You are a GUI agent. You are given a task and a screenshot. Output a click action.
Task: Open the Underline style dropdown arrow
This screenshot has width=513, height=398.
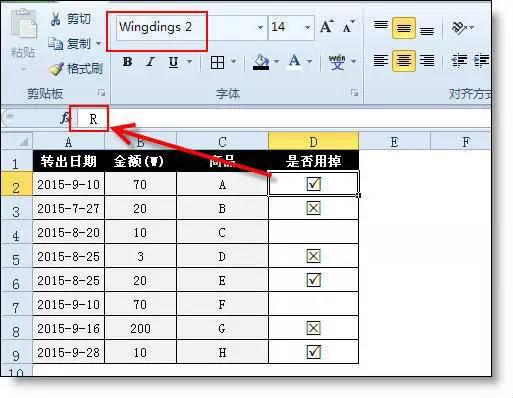tap(189, 62)
